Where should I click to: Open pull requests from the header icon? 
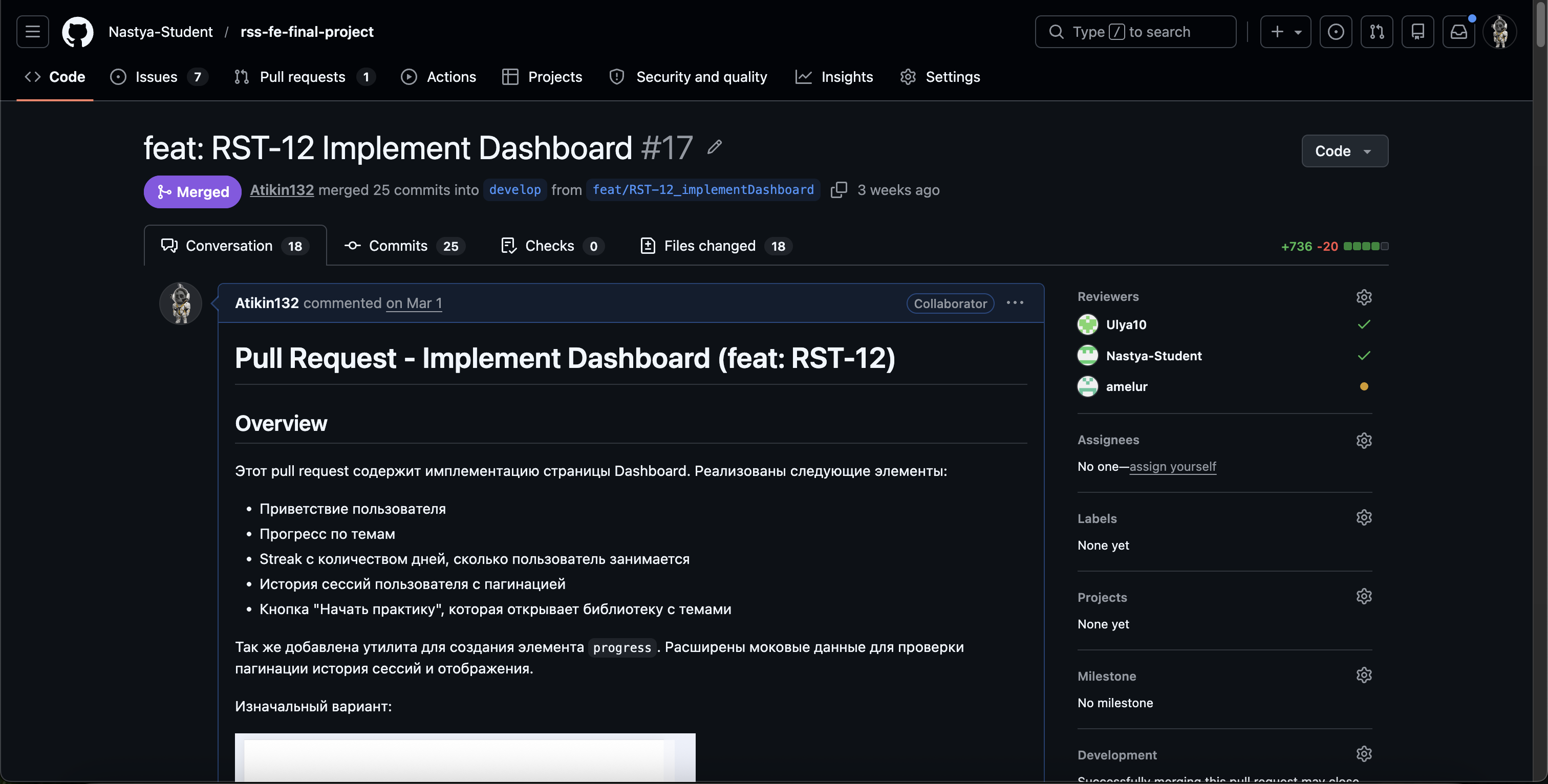1377,31
